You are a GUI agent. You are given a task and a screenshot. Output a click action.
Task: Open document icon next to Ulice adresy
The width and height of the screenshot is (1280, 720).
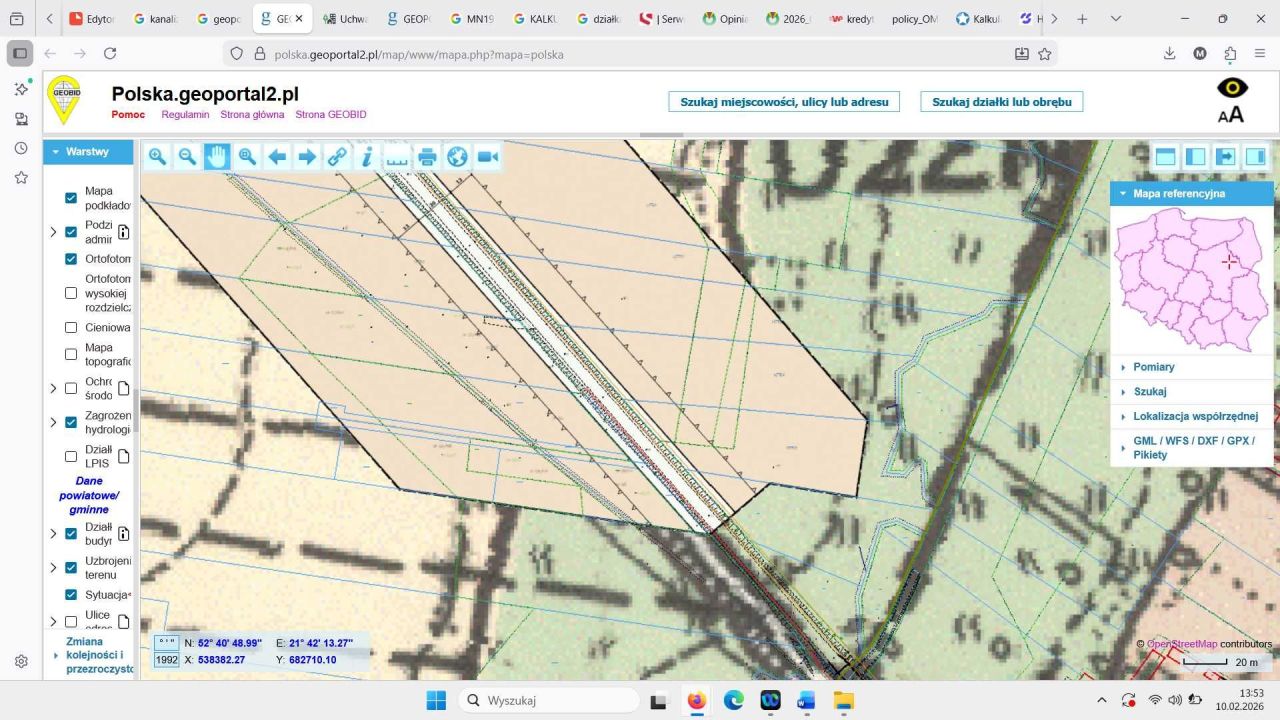(124, 621)
